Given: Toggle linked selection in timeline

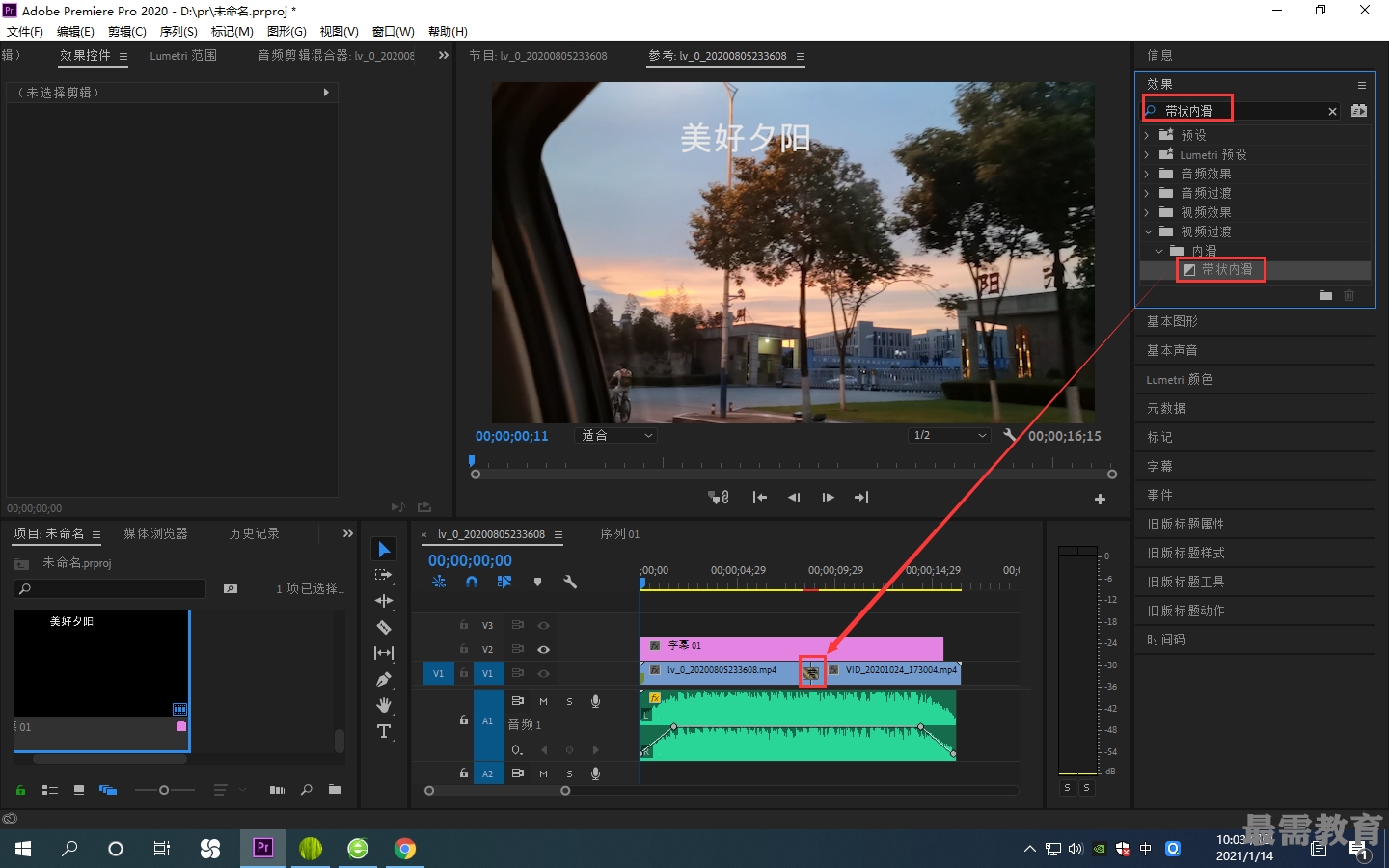Looking at the screenshot, I should (x=504, y=582).
